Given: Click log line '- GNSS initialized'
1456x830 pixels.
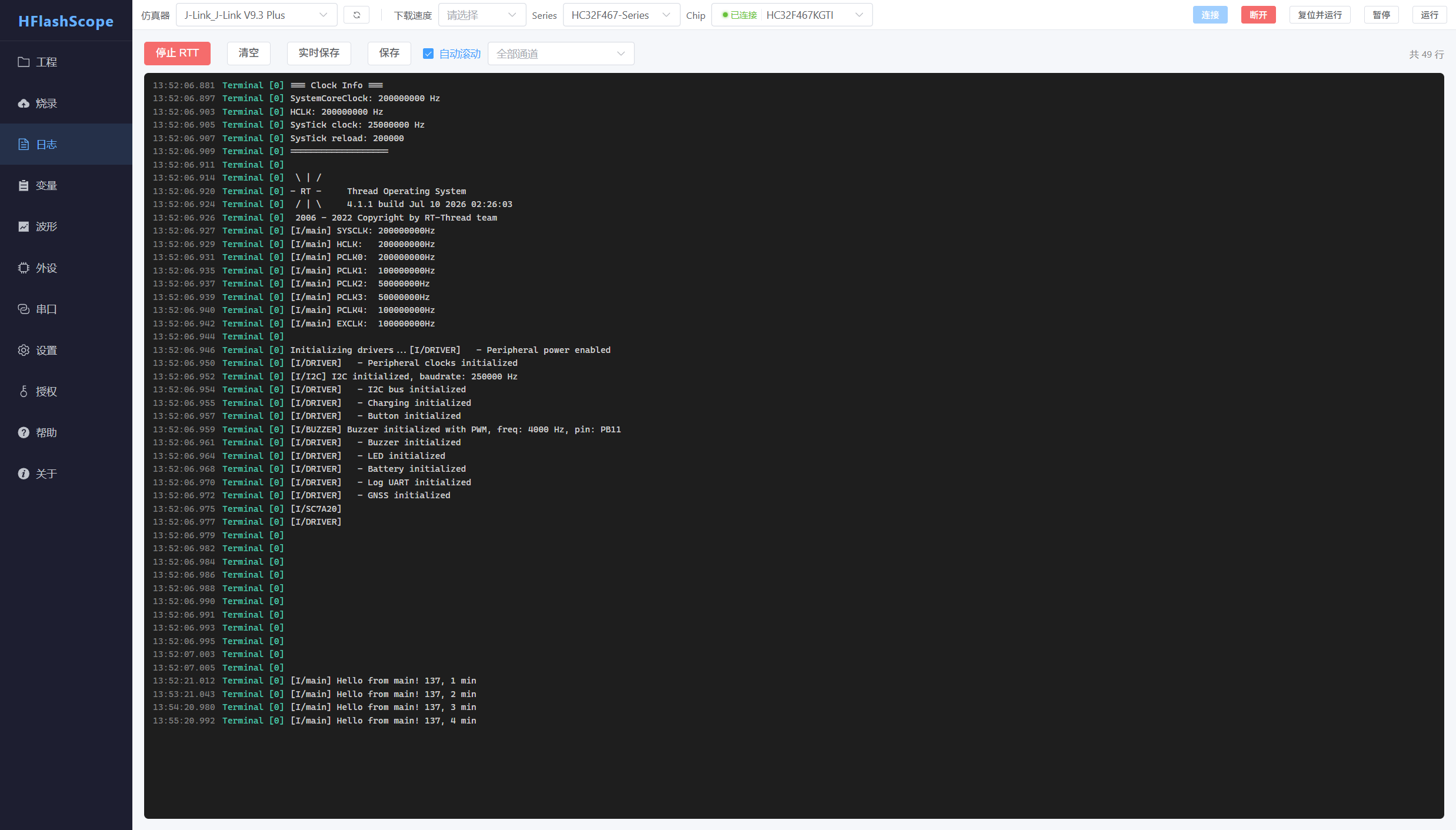Looking at the screenshot, I should (x=404, y=495).
